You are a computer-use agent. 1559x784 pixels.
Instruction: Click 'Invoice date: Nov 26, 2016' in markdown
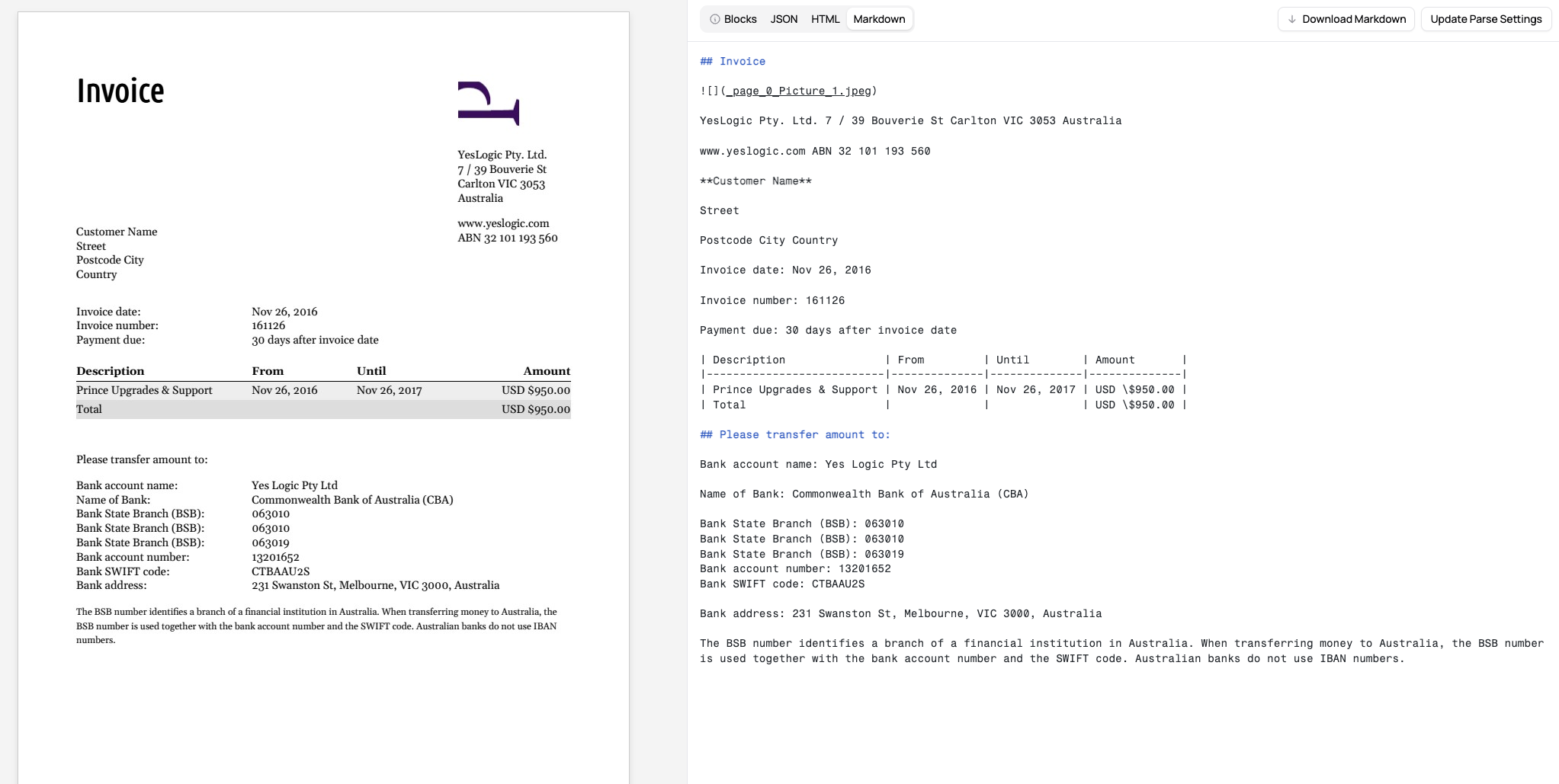pos(785,270)
